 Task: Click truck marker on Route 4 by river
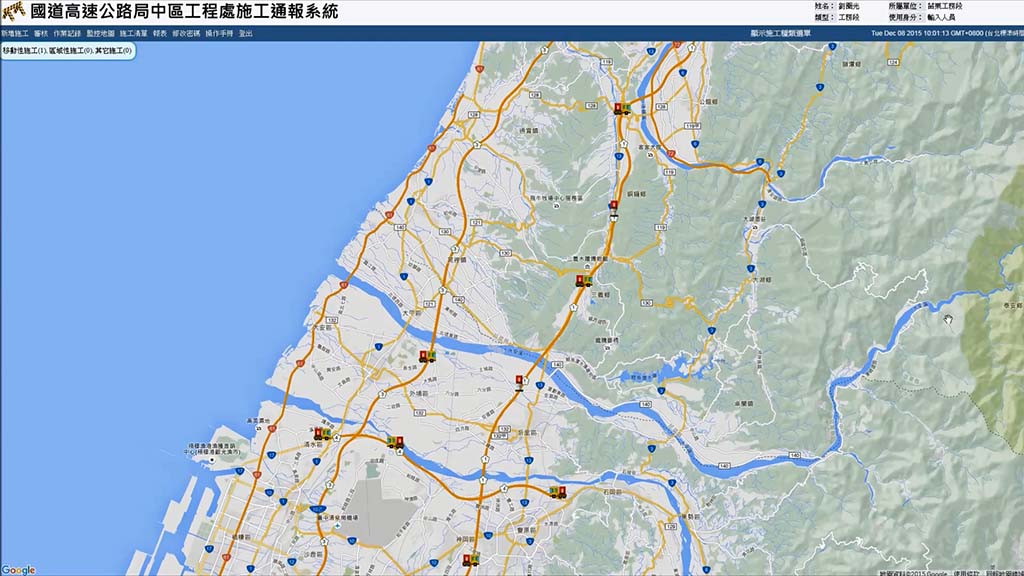396,441
